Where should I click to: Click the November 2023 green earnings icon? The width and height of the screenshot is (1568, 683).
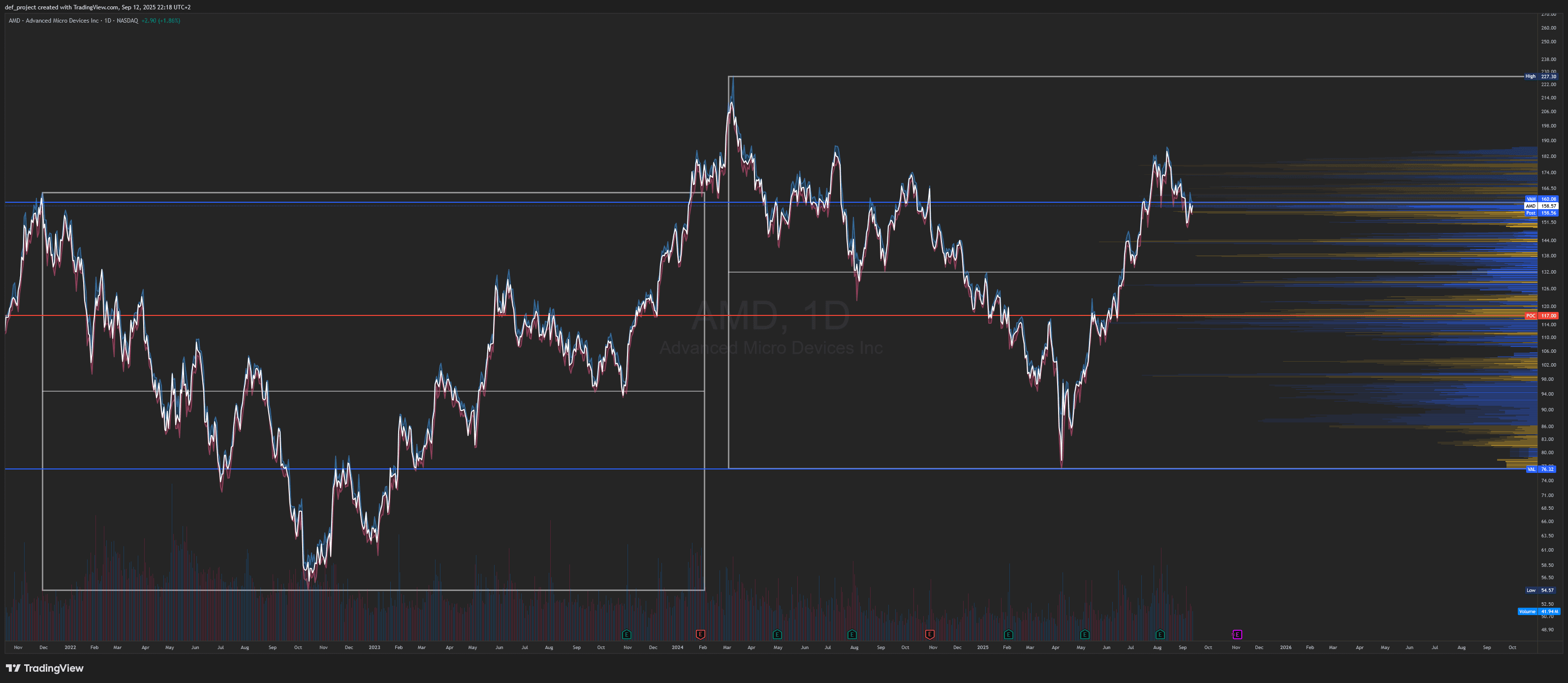(x=627, y=634)
